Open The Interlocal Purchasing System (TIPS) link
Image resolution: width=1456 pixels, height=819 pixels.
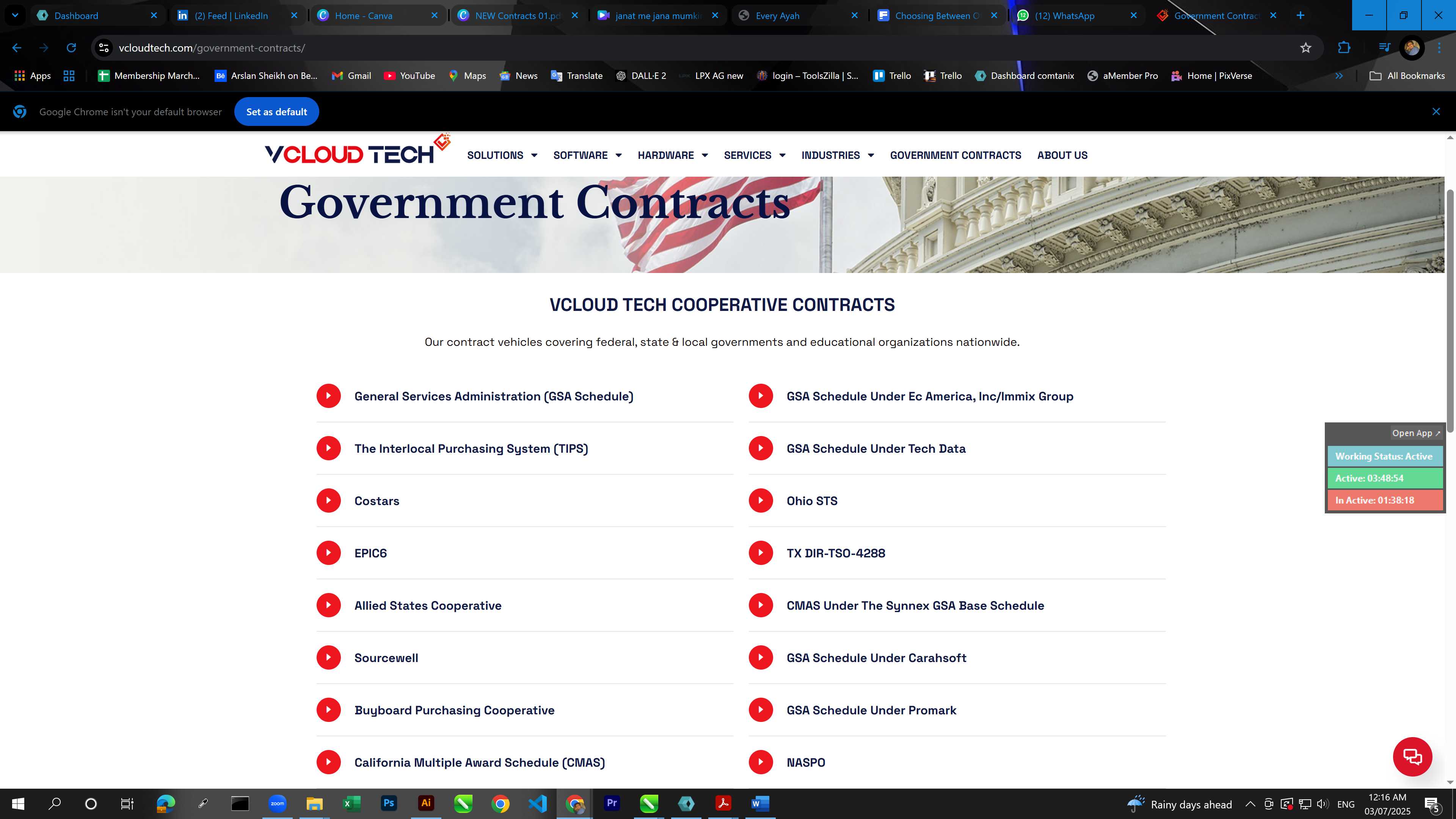click(x=471, y=449)
